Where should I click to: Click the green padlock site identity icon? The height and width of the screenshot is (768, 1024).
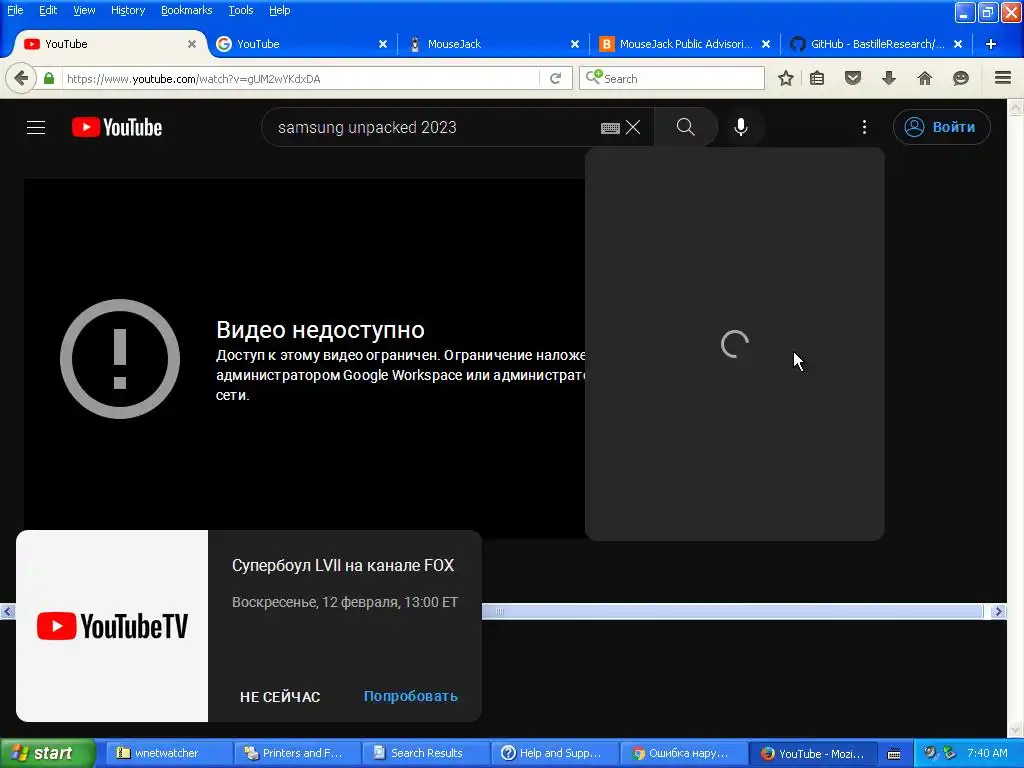point(49,78)
